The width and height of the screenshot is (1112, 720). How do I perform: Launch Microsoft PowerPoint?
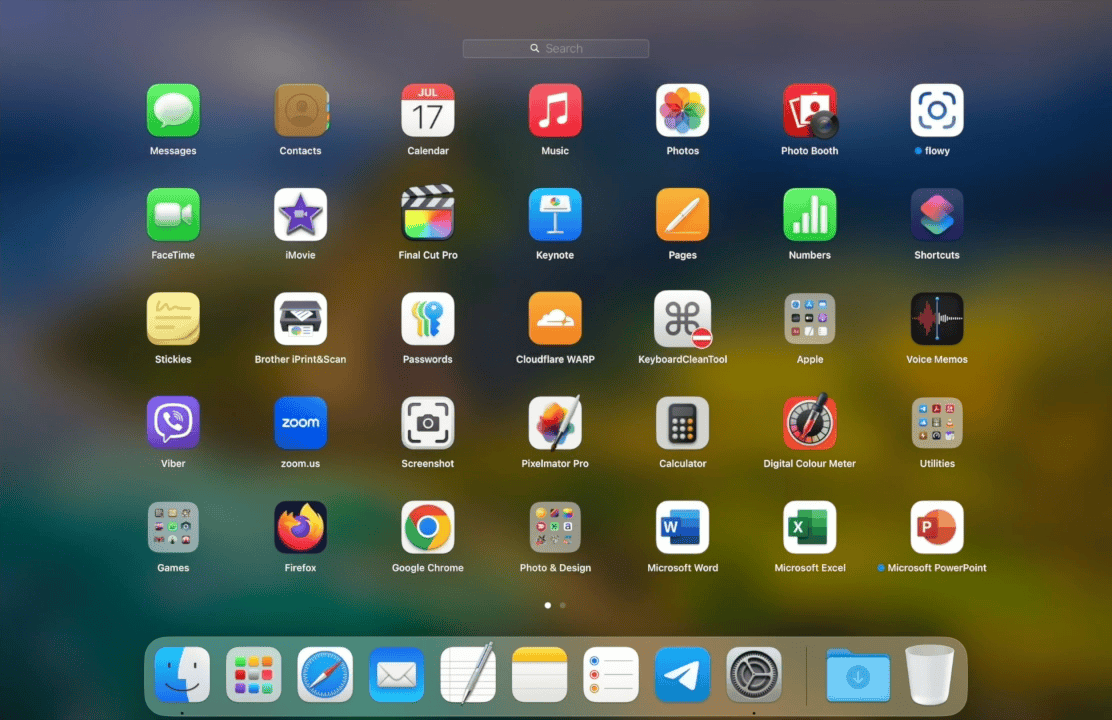(937, 527)
